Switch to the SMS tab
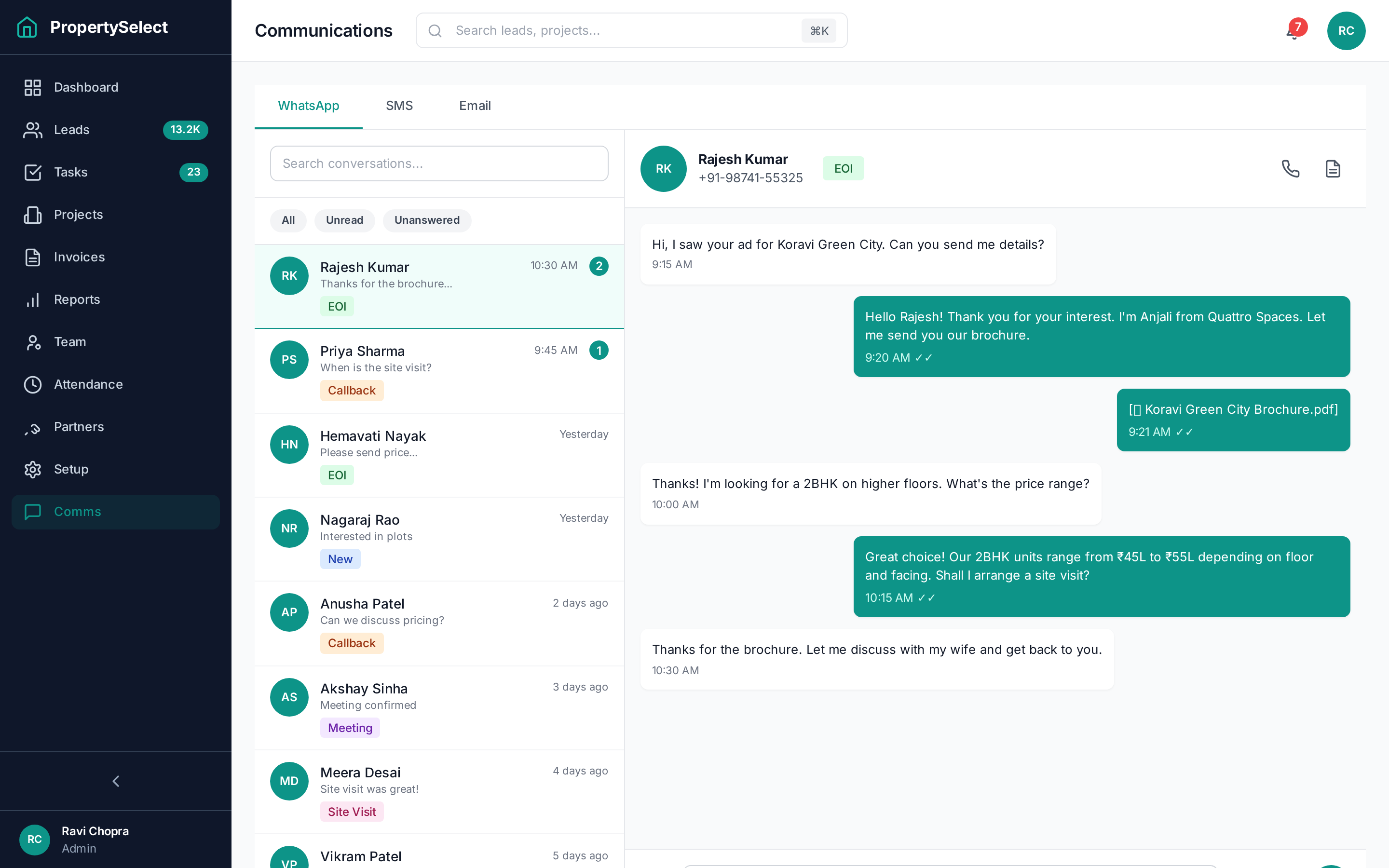Image resolution: width=1389 pixels, height=868 pixels. pos(399,106)
